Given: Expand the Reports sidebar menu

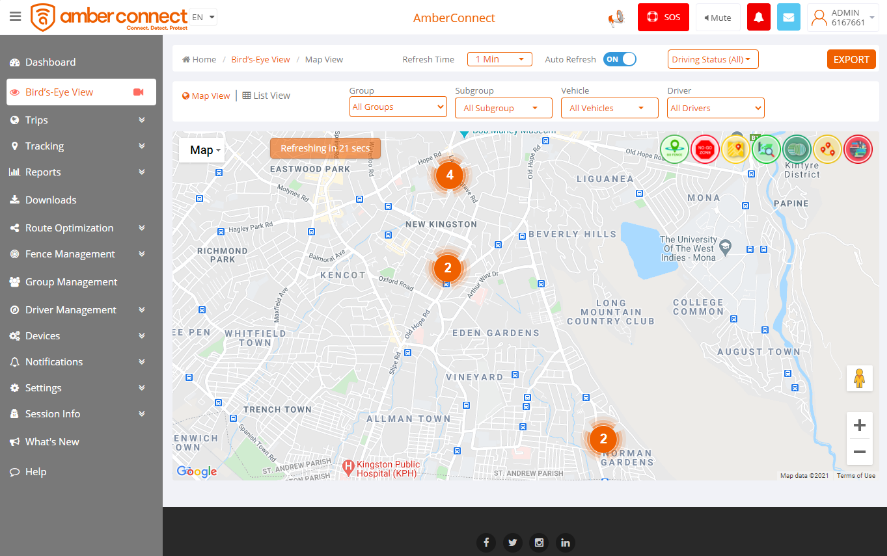Looking at the screenshot, I should point(78,172).
